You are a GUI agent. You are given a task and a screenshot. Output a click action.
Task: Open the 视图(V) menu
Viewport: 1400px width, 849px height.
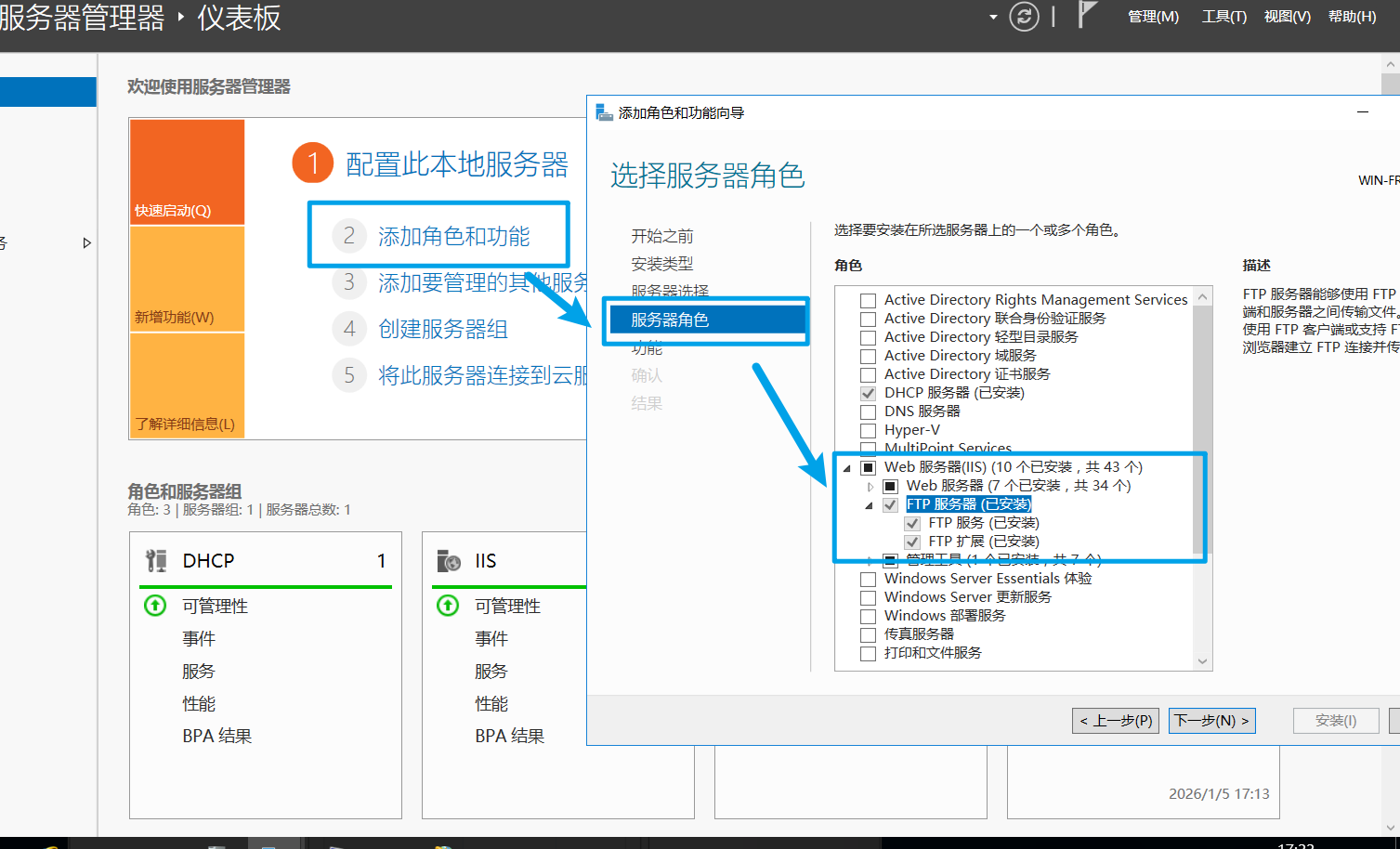click(1287, 16)
